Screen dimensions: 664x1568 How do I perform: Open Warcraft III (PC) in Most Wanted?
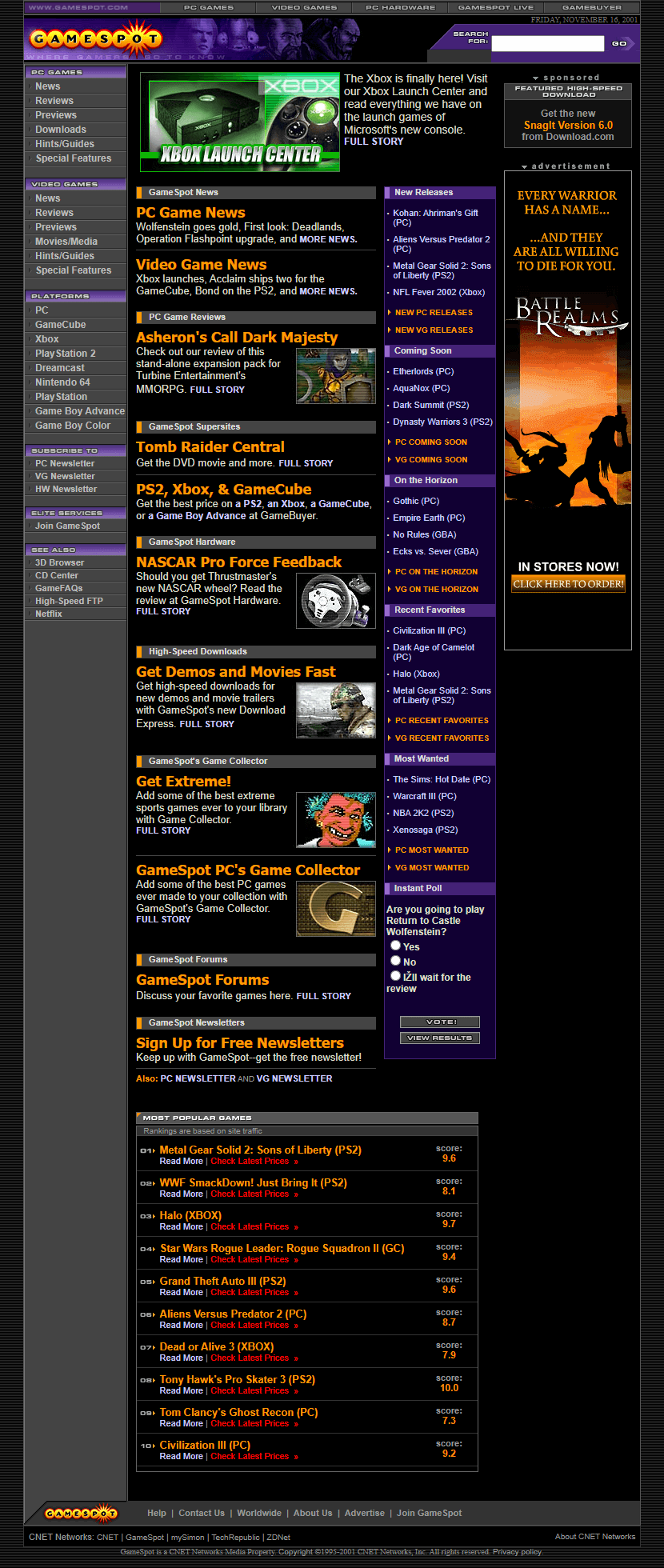tap(425, 797)
